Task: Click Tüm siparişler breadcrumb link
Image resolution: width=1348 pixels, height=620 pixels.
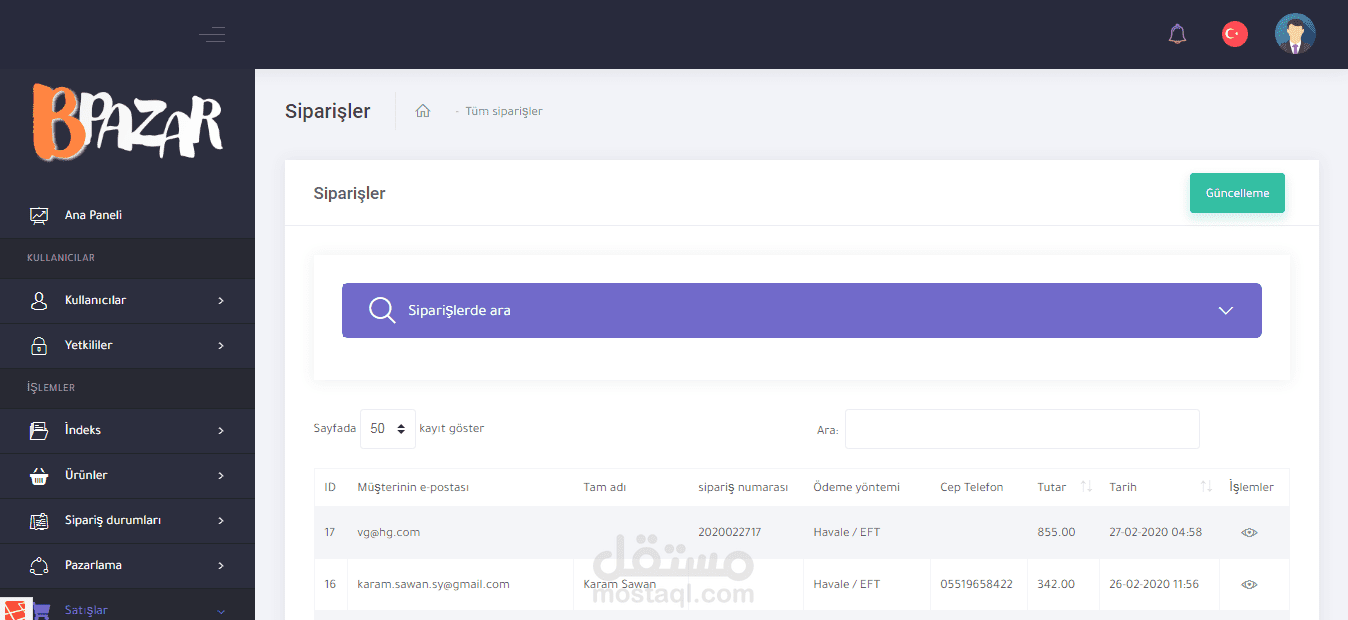Action: (x=504, y=111)
